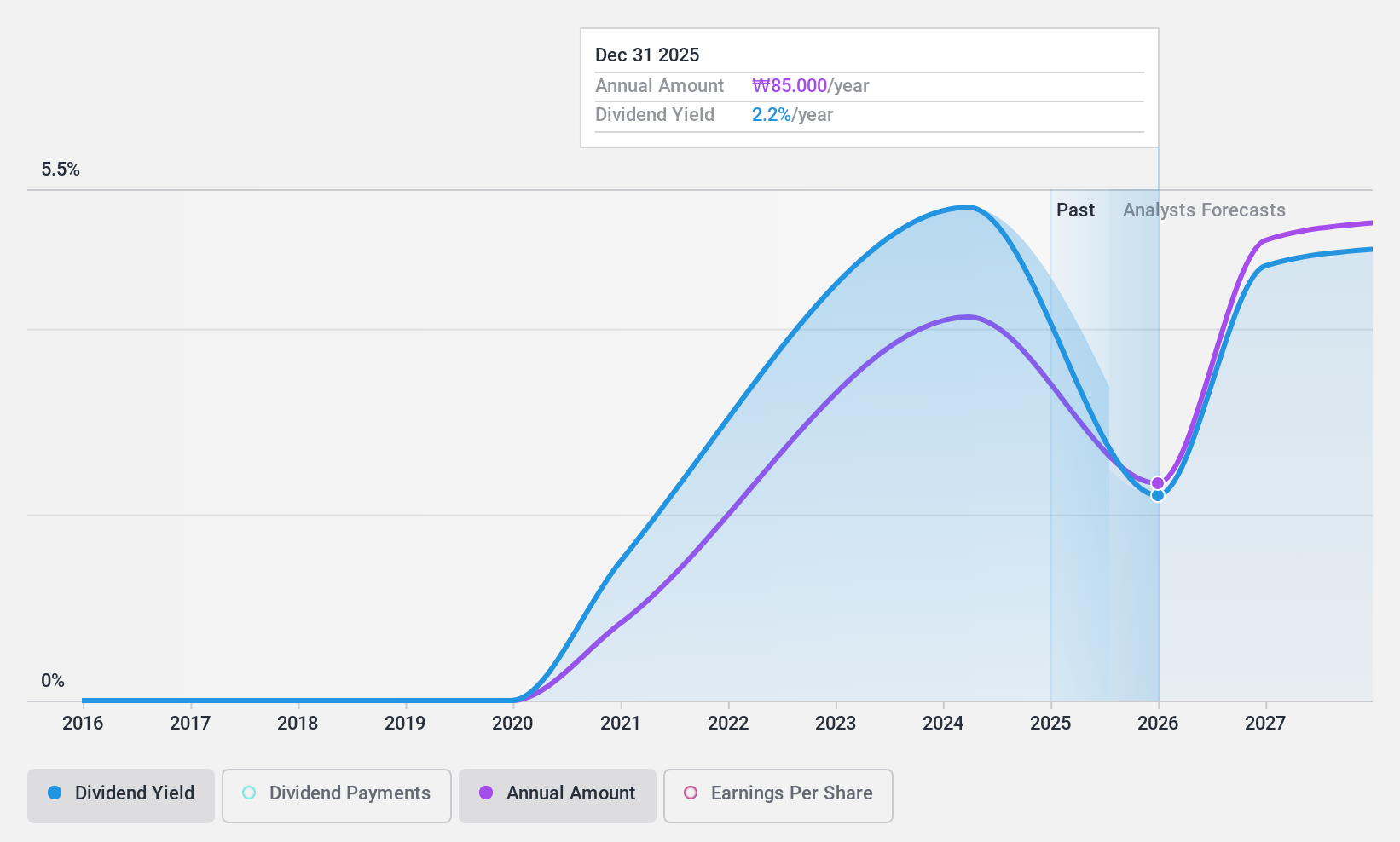This screenshot has width=1400, height=842.
Task: Click the Analysts Forecasts label
Action: [1204, 210]
